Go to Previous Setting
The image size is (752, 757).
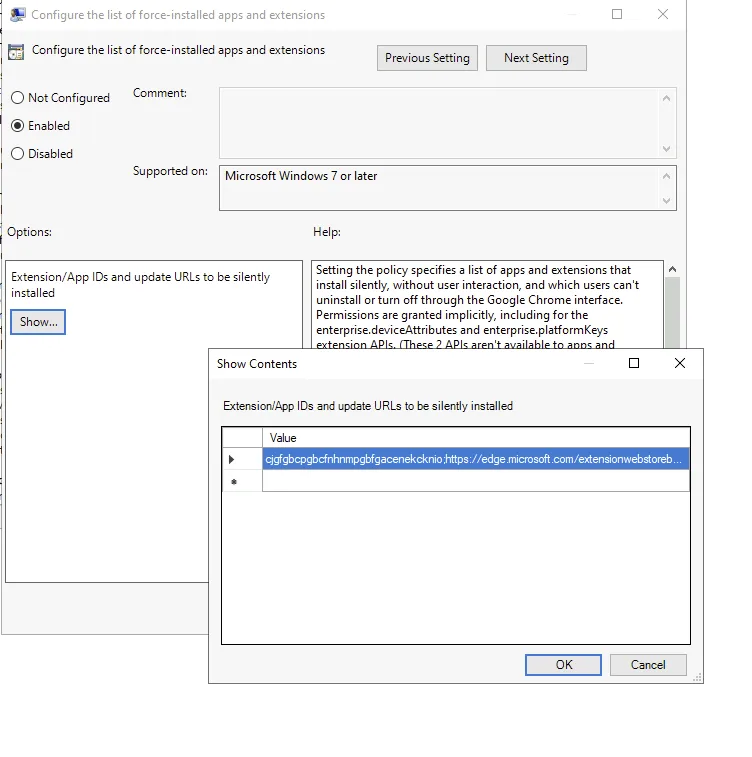tap(427, 58)
